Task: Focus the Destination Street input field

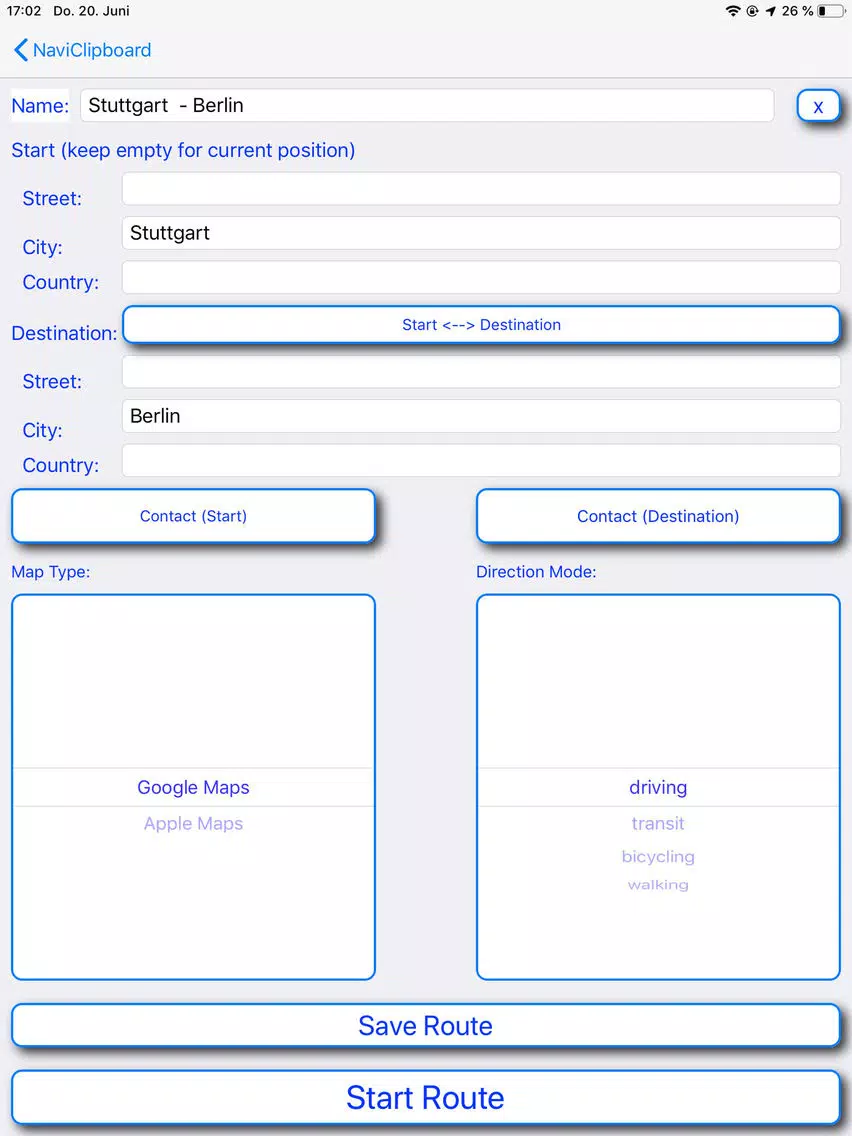Action: click(x=481, y=372)
